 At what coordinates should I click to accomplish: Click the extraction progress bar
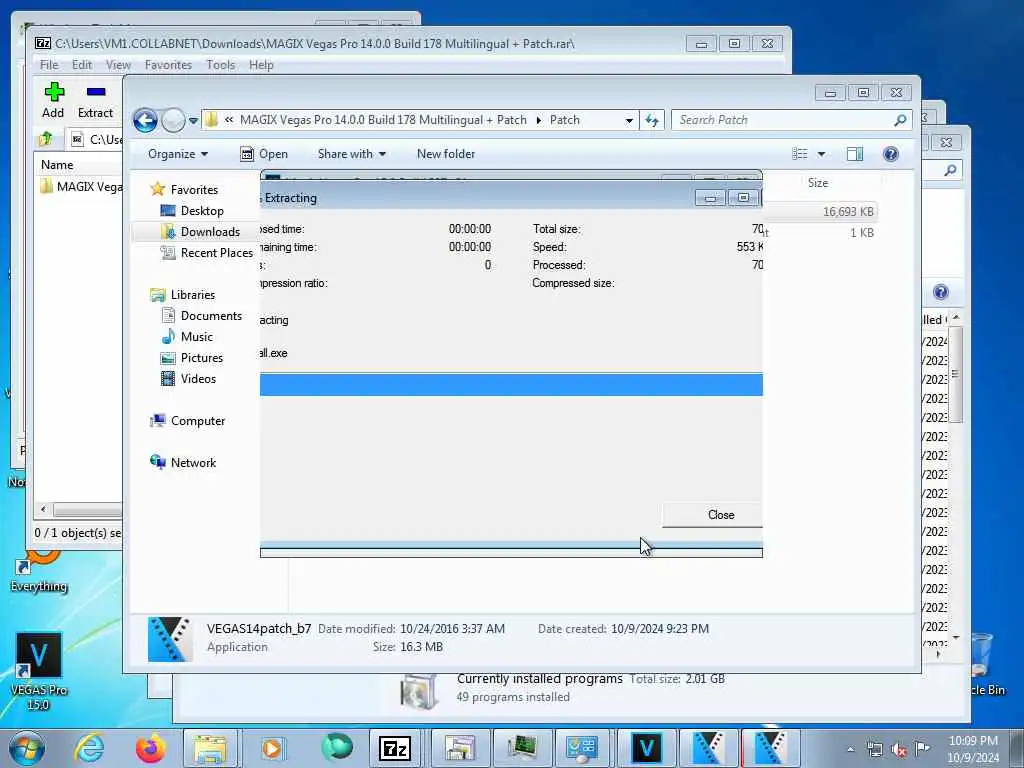[x=511, y=385]
